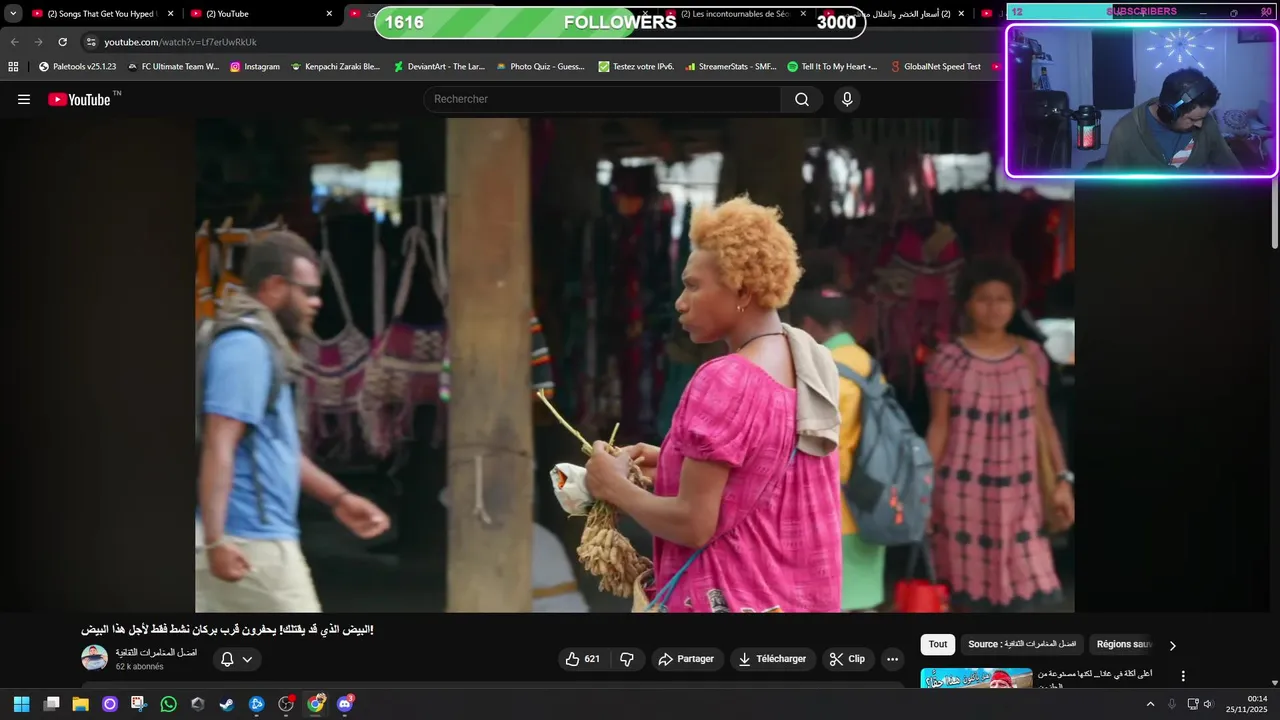This screenshot has height=720, width=1280.
Task: Open the Tell It To My Heart bookmark
Action: pos(832,67)
